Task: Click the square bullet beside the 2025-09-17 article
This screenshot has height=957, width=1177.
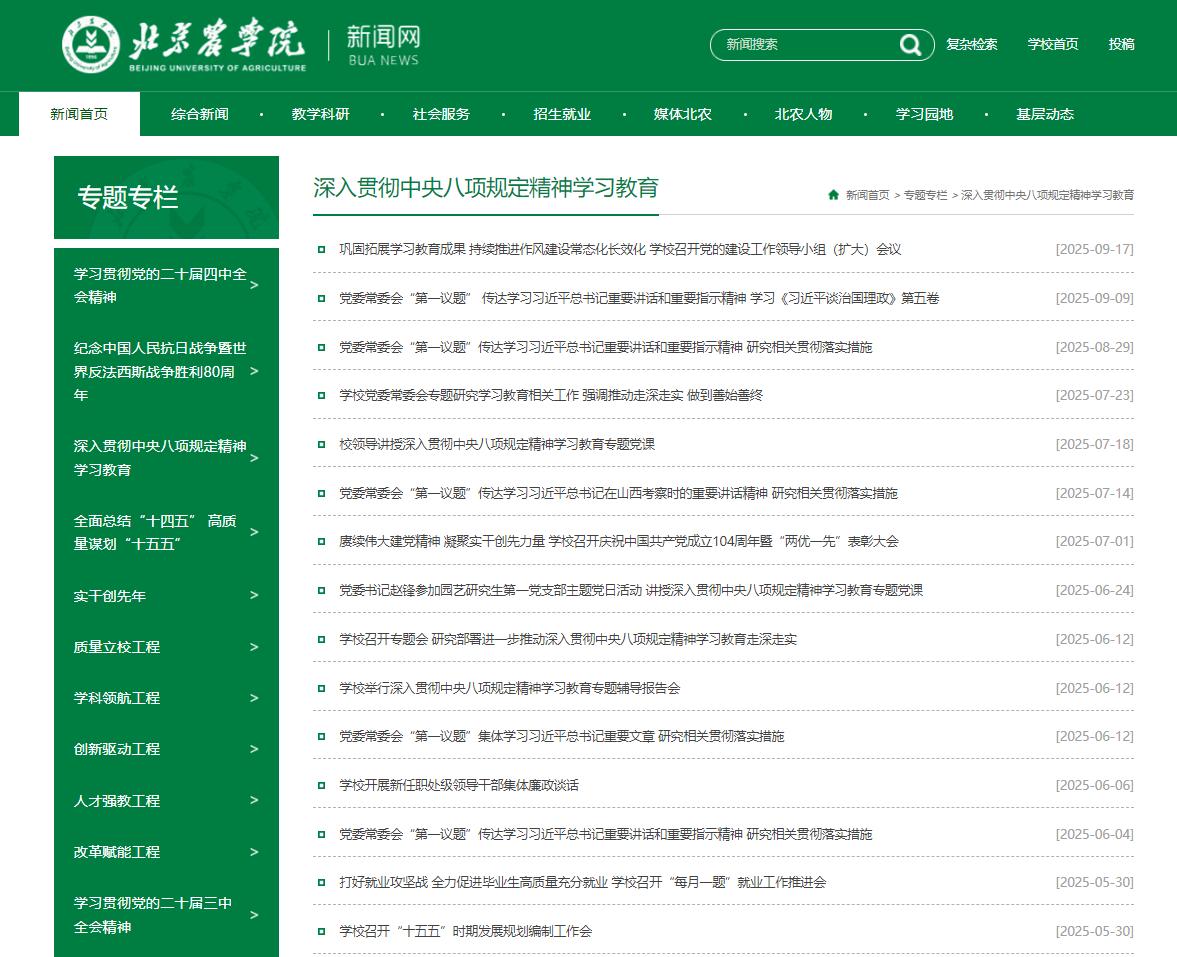Action: coord(321,249)
